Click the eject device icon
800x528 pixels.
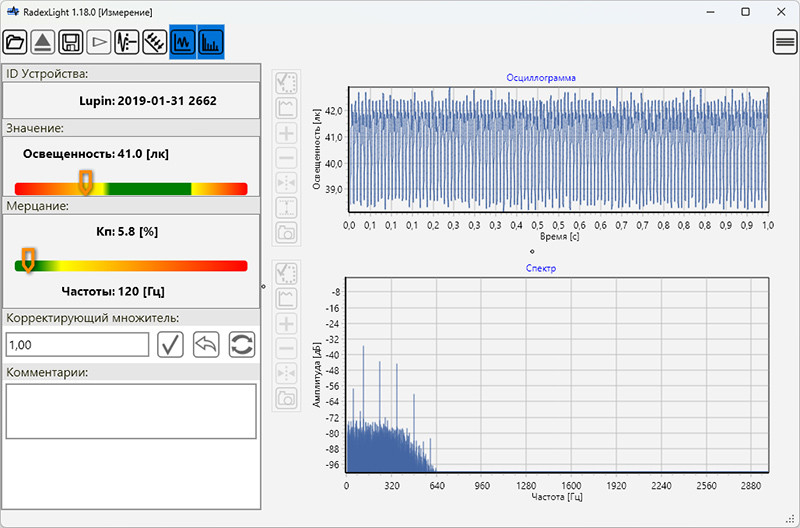click(x=43, y=42)
